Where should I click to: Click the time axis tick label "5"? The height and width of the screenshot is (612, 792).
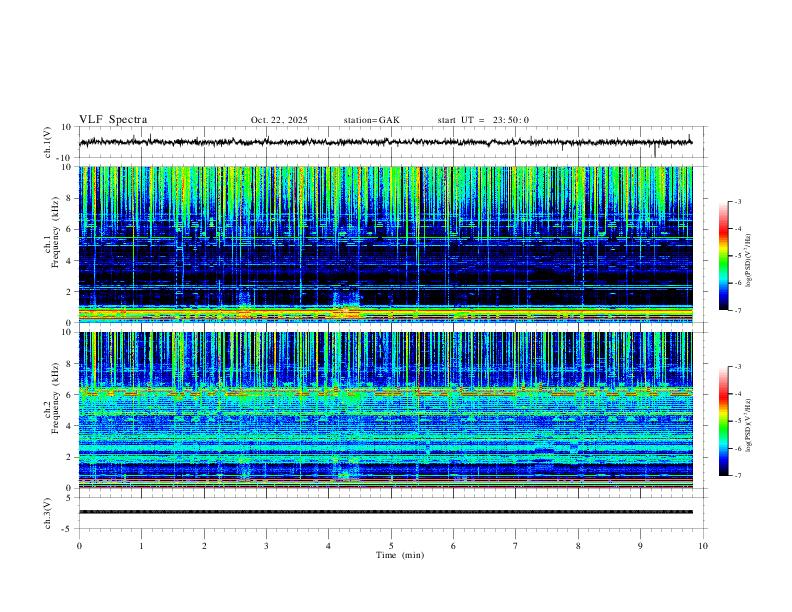pyautogui.click(x=391, y=546)
